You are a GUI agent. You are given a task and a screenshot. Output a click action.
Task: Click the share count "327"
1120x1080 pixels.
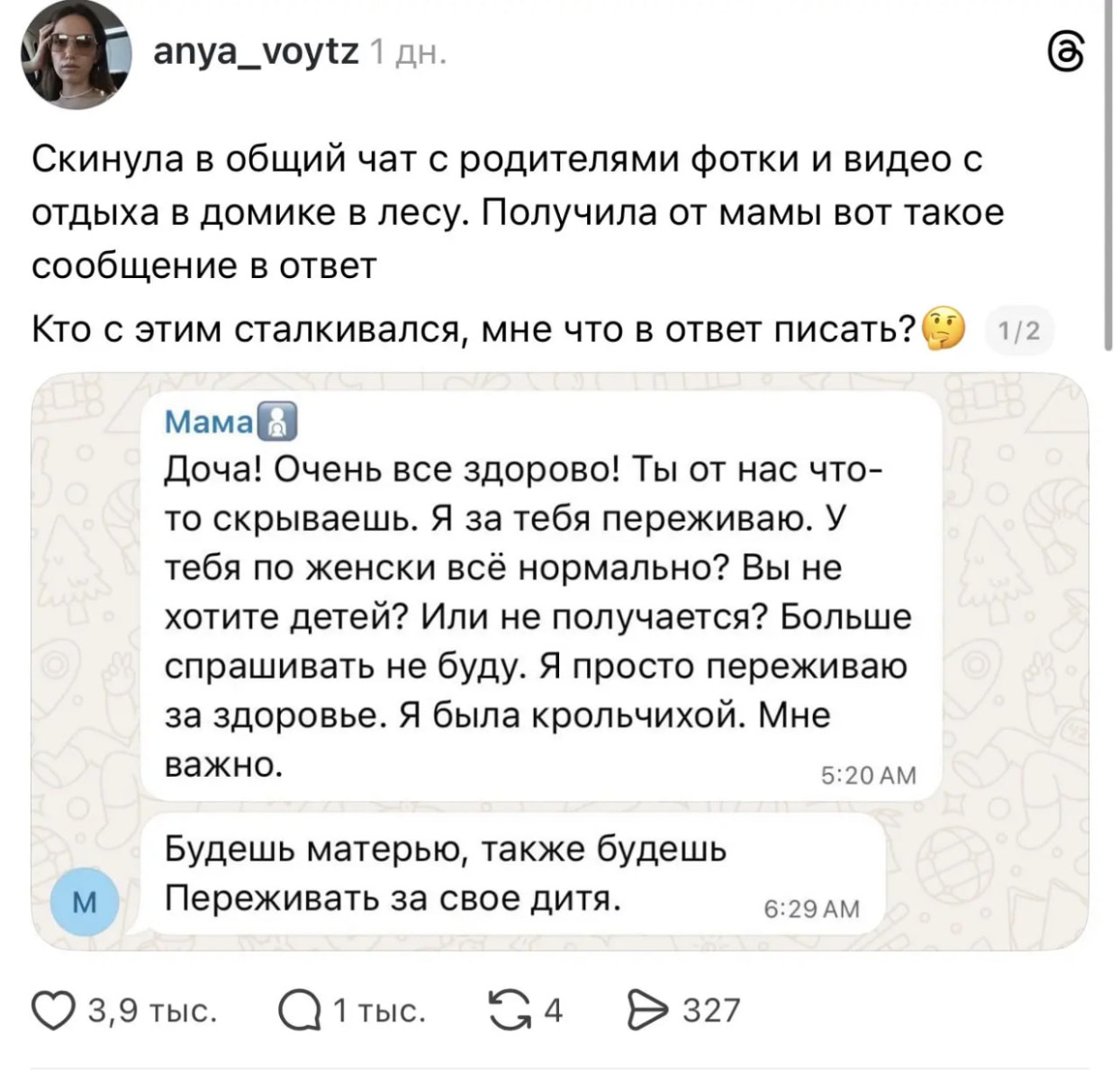[711, 1011]
